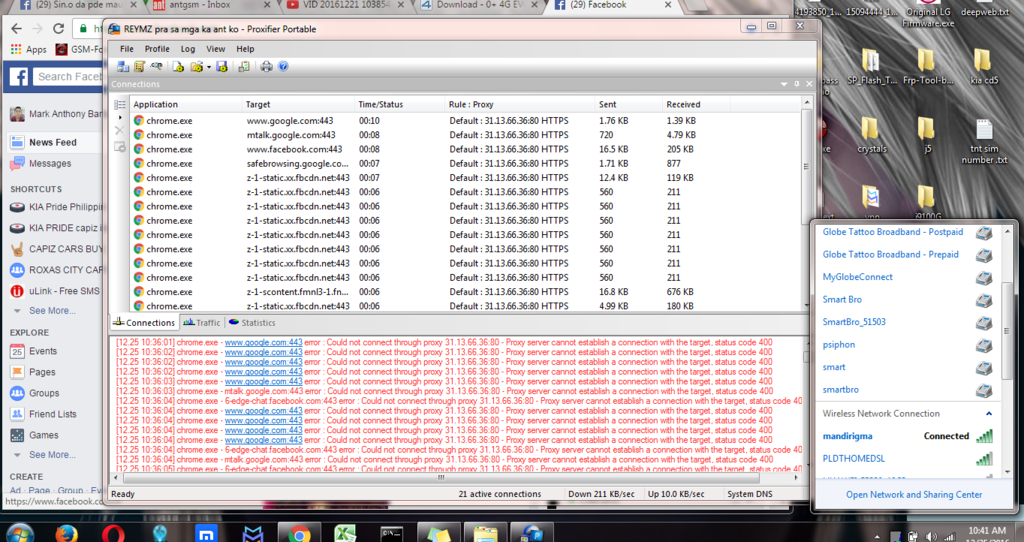This screenshot has width=1024, height=542.
Task: Reload the page in Chrome browser
Action: click(x=58, y=29)
